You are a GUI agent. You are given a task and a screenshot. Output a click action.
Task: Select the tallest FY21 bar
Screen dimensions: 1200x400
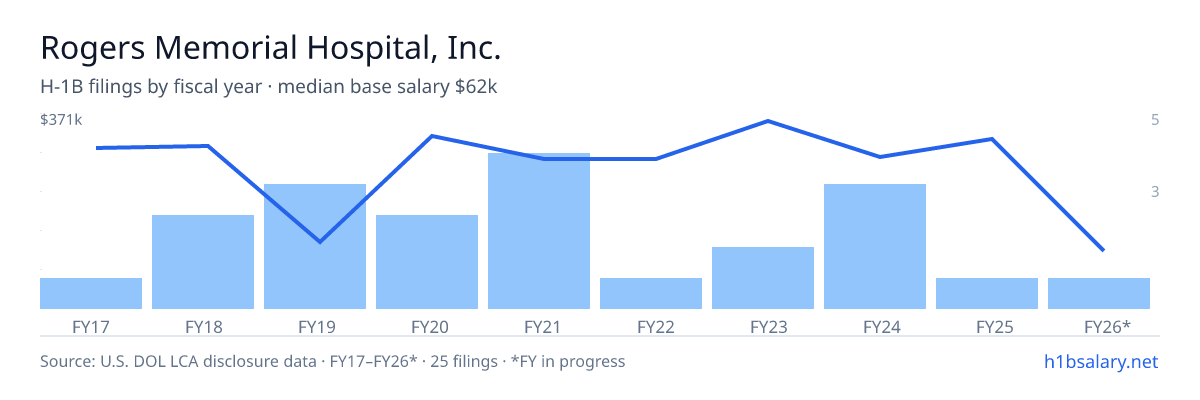[x=539, y=231]
